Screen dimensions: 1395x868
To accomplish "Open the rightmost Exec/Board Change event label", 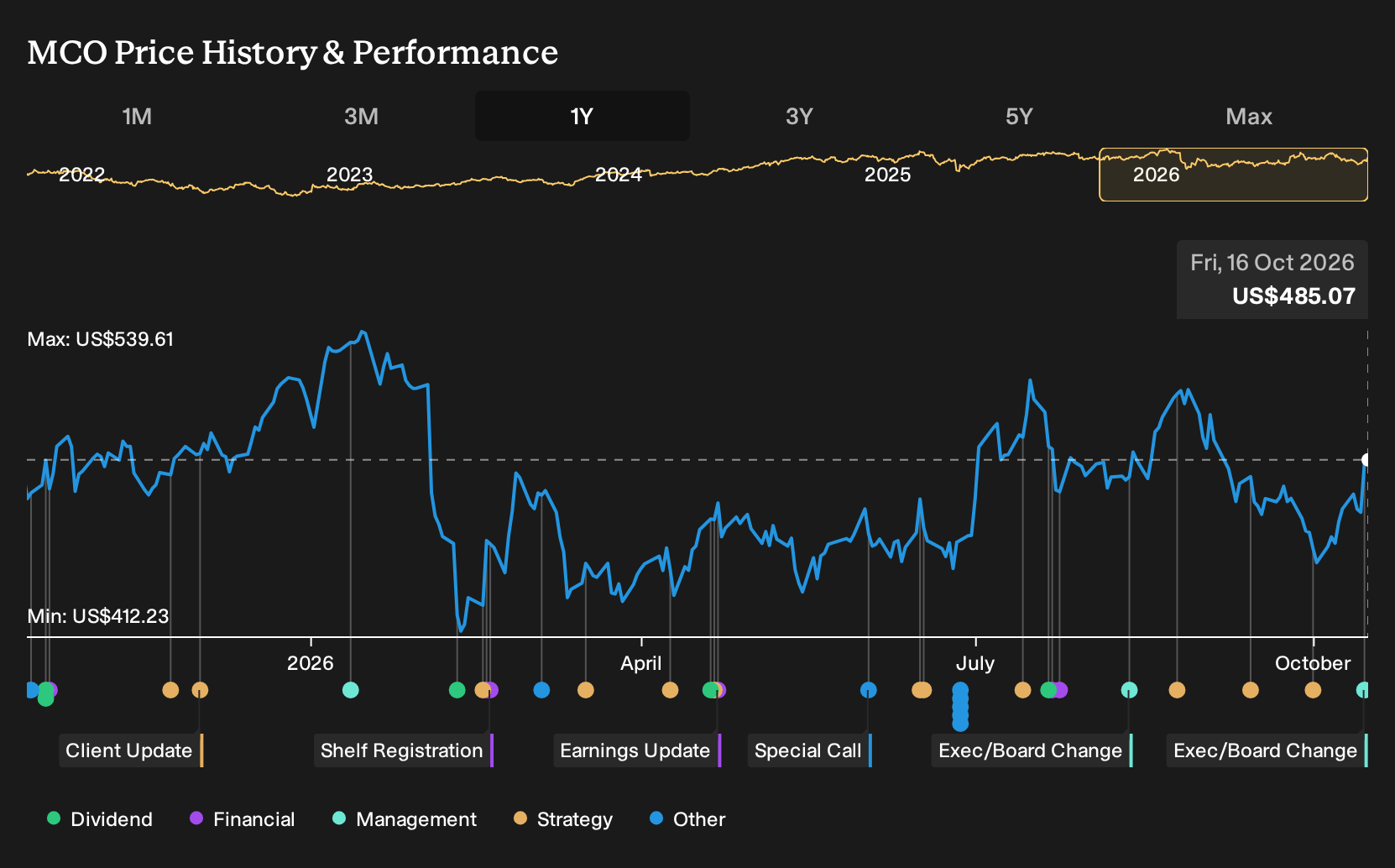I will [x=1267, y=750].
